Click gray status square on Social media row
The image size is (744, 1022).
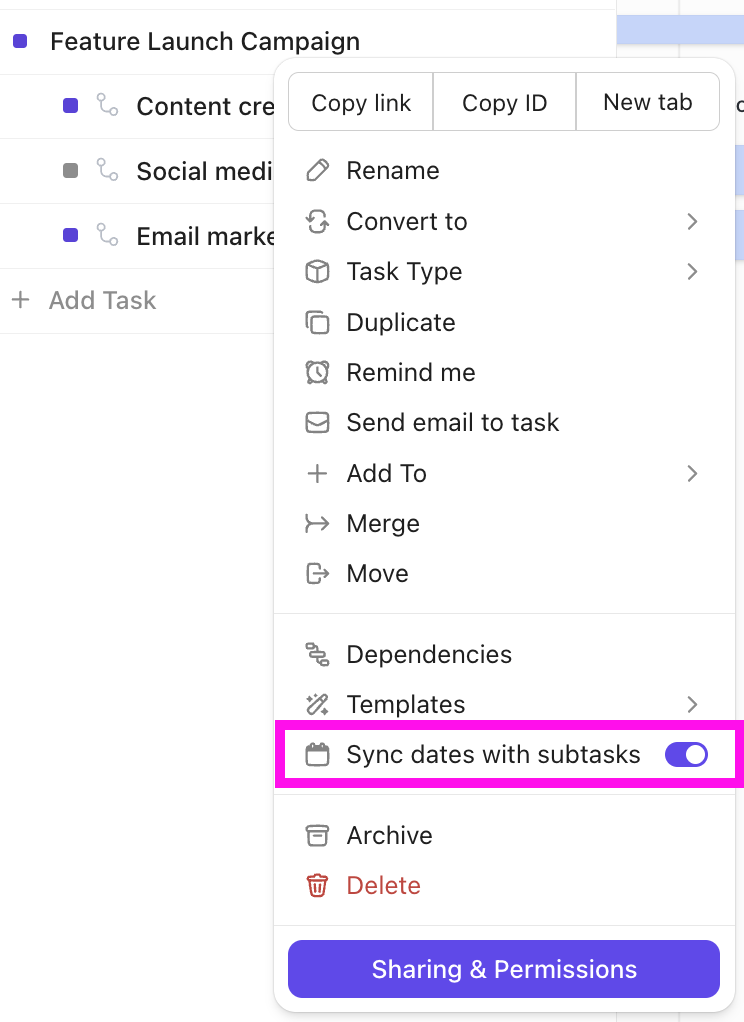click(70, 171)
